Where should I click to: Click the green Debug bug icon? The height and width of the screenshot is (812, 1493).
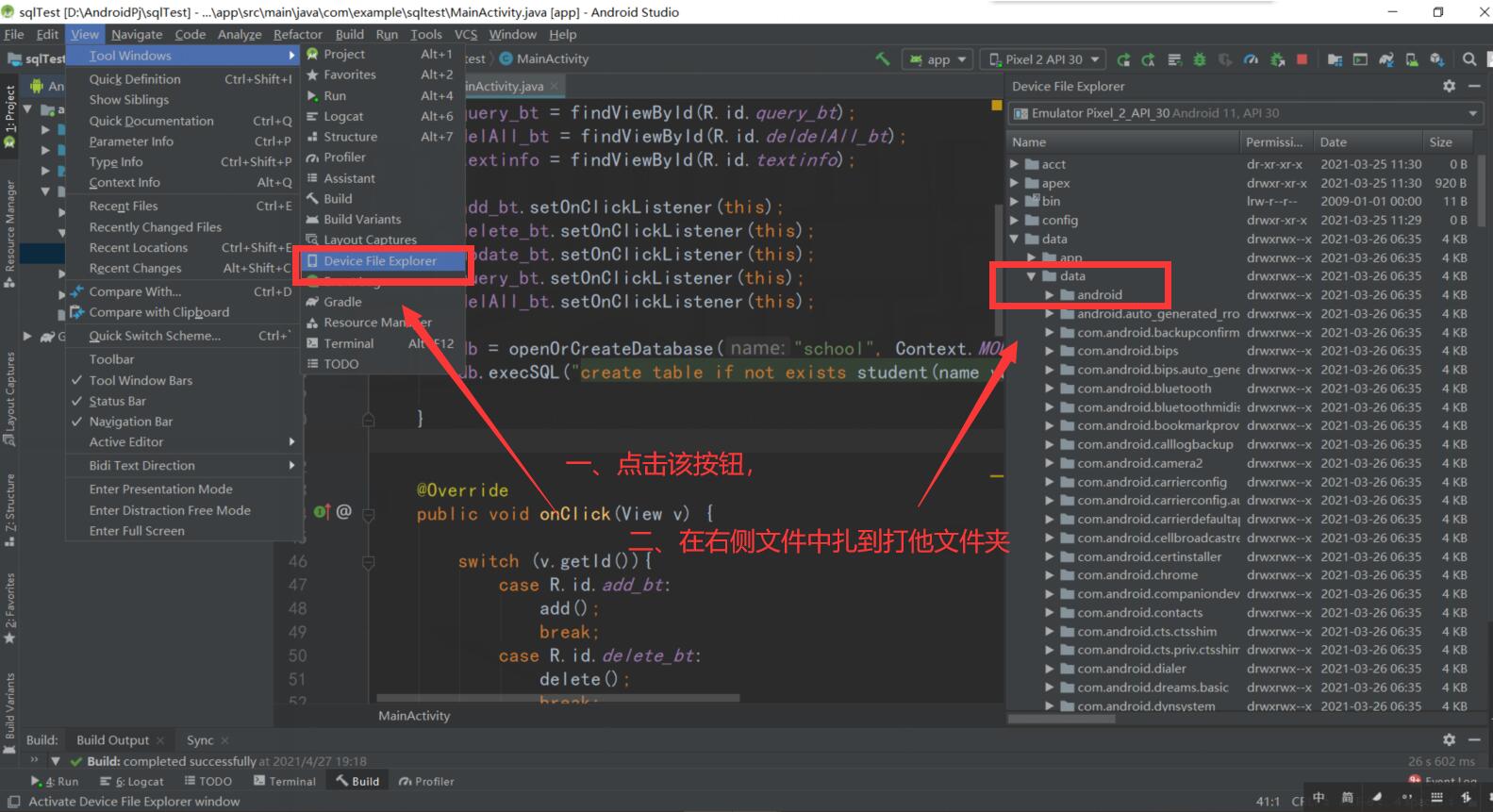tap(1200, 59)
